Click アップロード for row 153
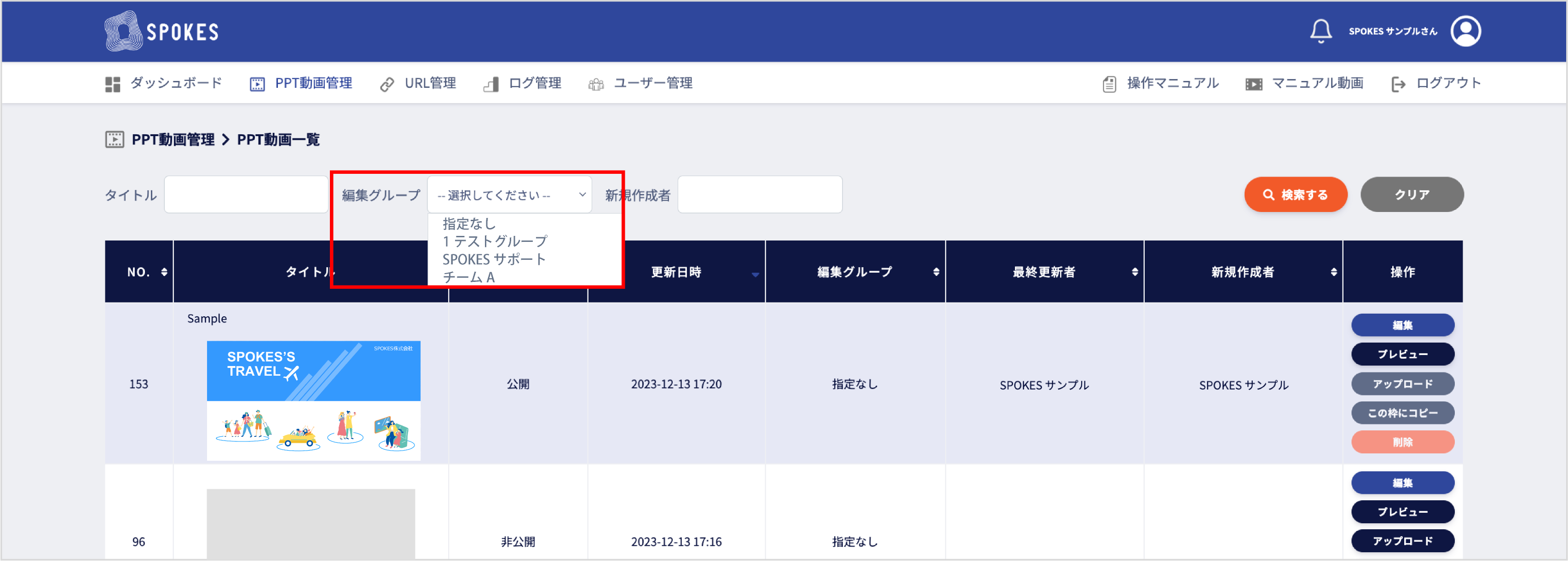 [1402, 384]
